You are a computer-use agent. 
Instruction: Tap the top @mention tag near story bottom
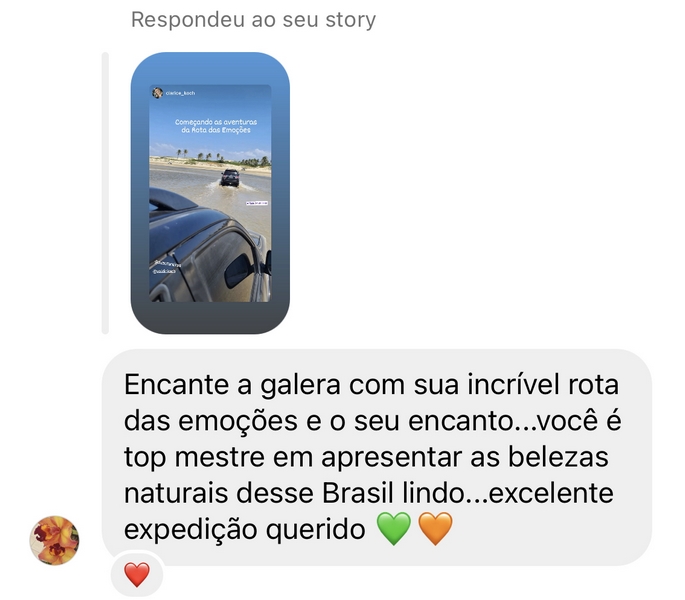tap(168, 264)
